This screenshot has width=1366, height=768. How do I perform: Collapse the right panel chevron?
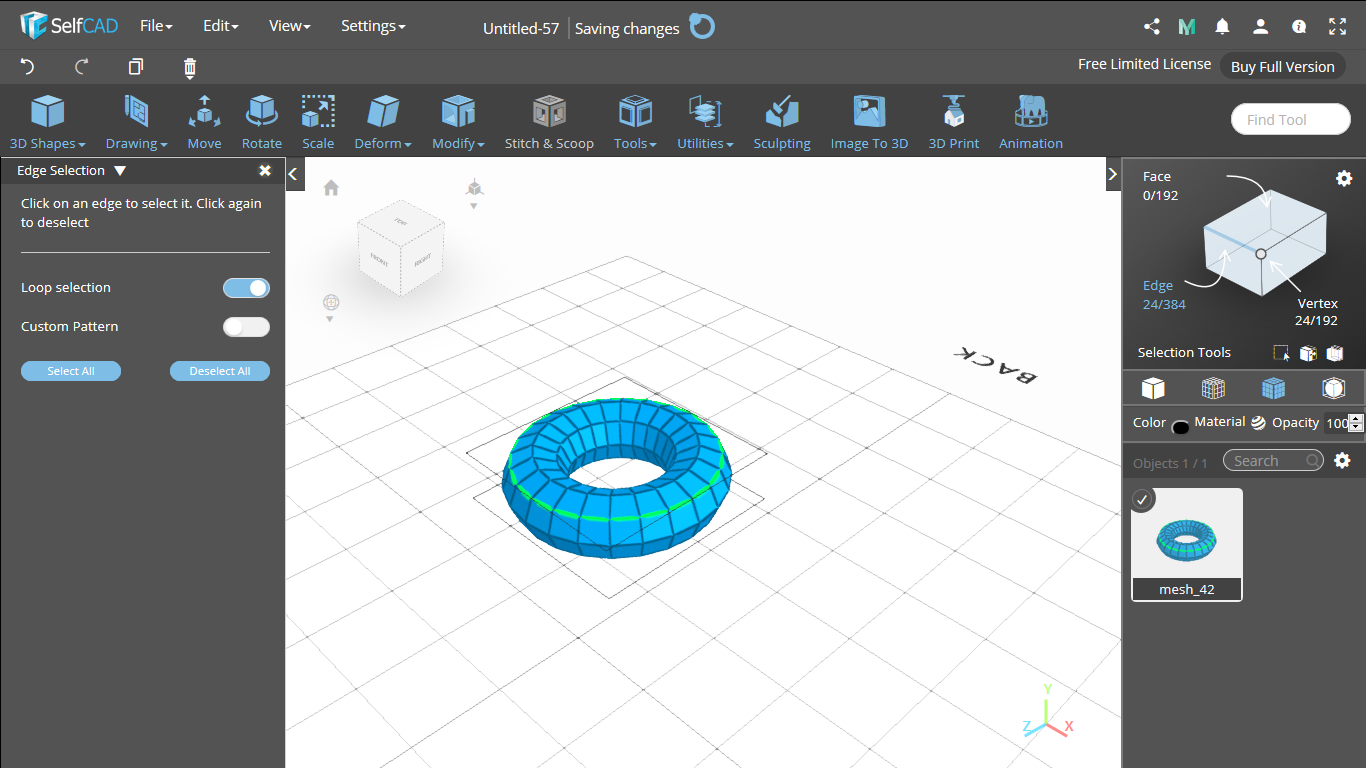pyautogui.click(x=1113, y=174)
